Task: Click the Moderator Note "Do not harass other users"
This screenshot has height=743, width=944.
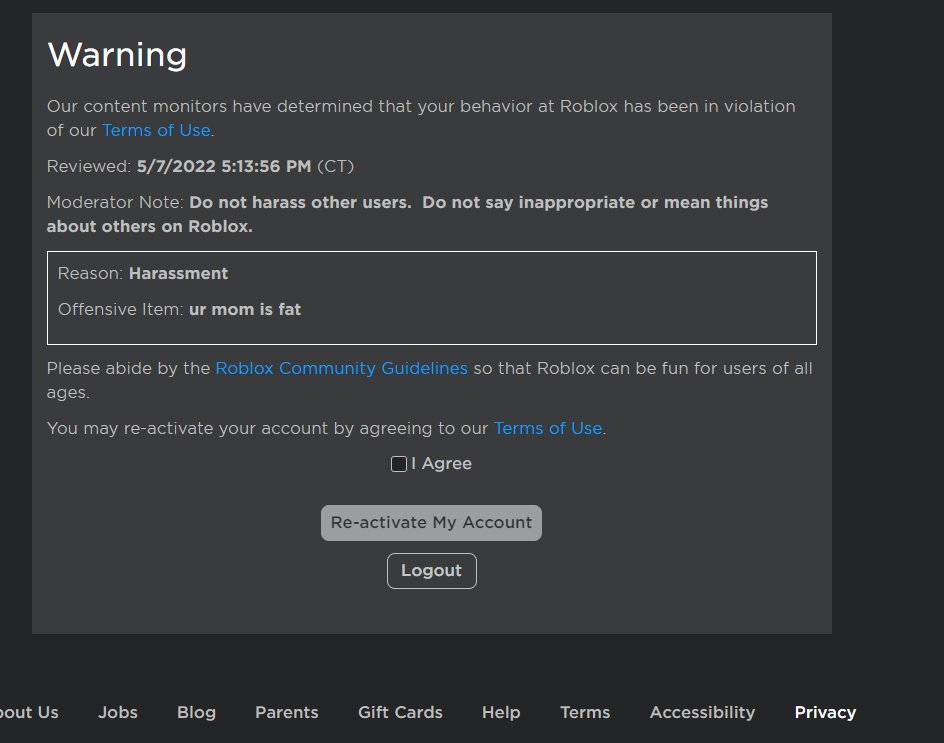Action: pos(300,202)
